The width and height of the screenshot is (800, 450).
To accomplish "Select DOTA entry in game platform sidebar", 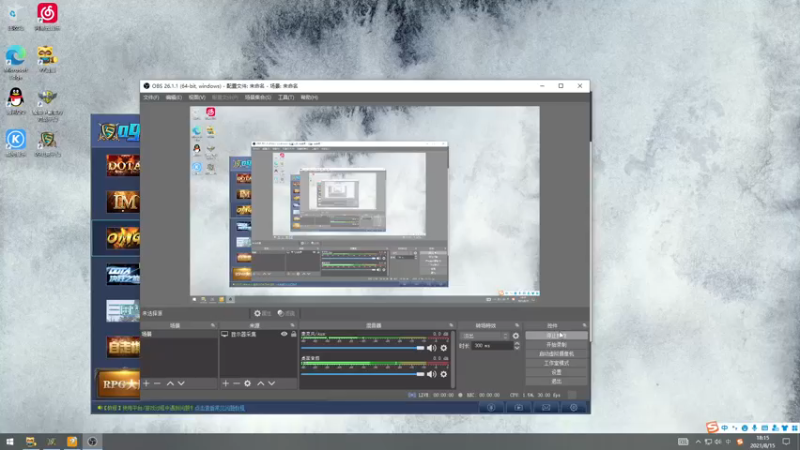I will (122, 165).
